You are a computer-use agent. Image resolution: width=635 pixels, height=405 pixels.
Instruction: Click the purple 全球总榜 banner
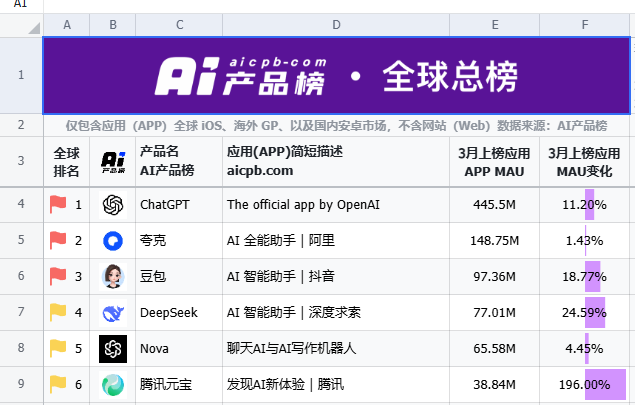pyautogui.click(x=337, y=75)
